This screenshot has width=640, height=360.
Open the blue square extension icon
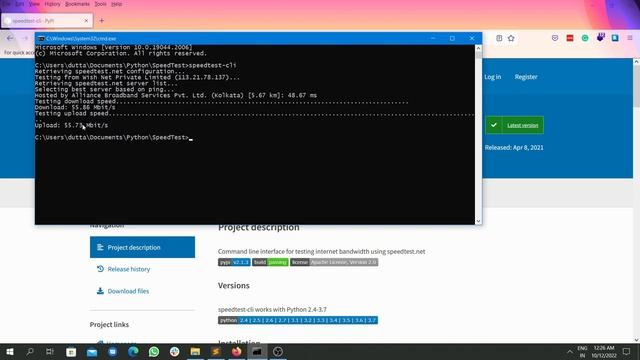pos(615,38)
